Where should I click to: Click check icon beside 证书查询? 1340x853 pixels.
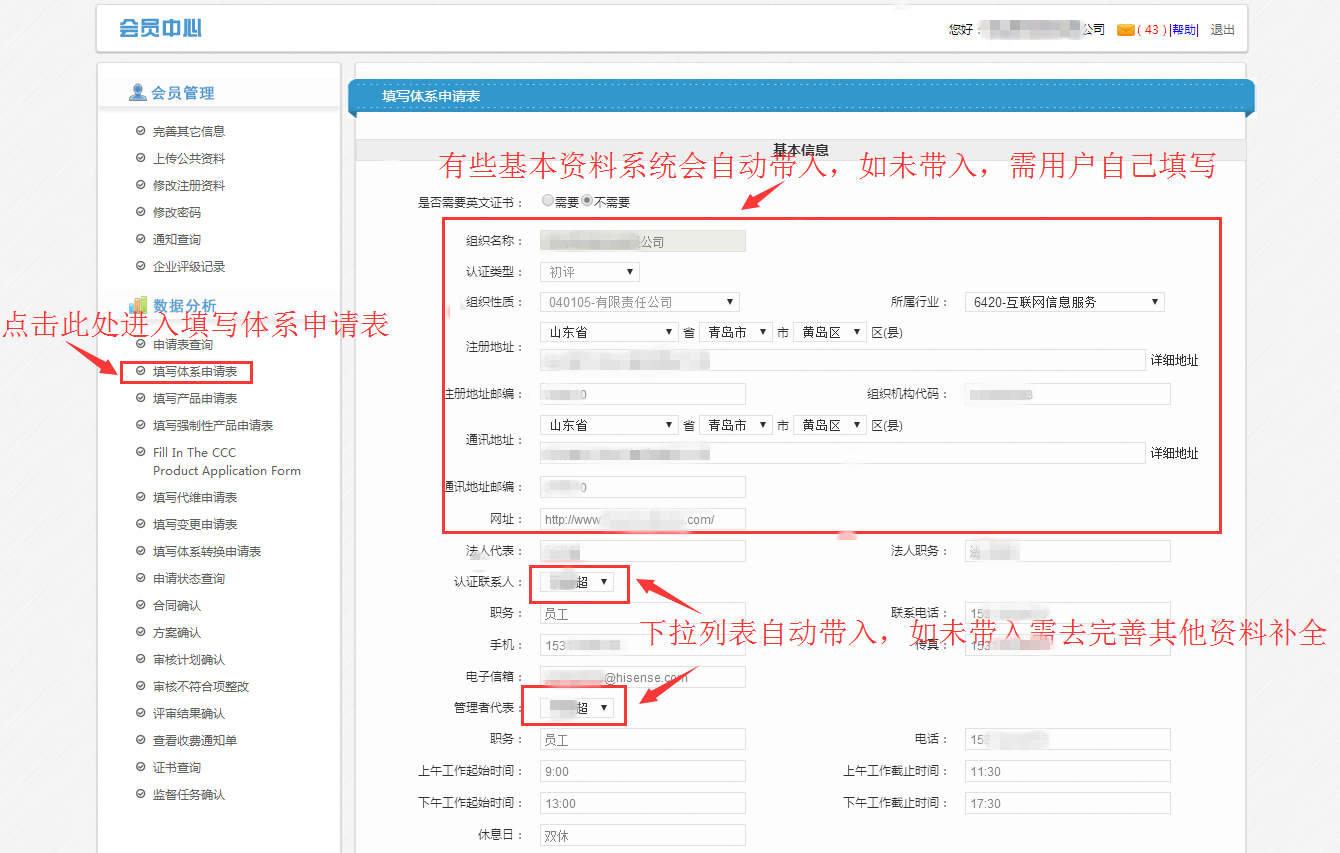[140, 767]
